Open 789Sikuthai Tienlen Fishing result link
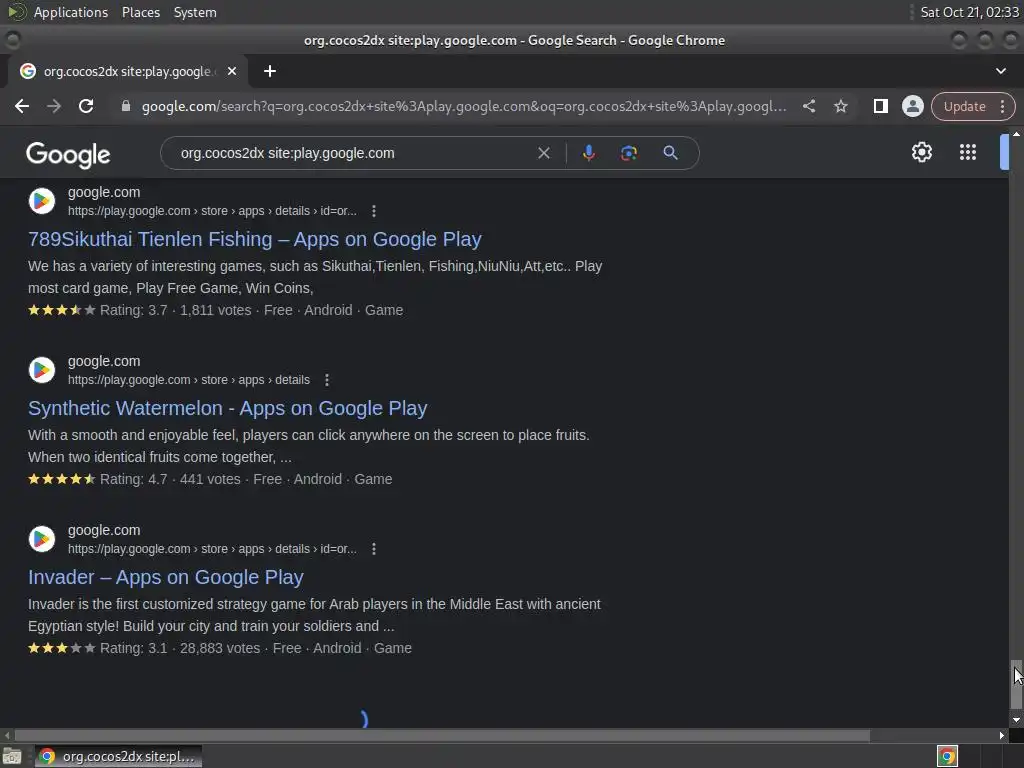Image resolution: width=1024 pixels, height=768 pixels. click(255, 240)
